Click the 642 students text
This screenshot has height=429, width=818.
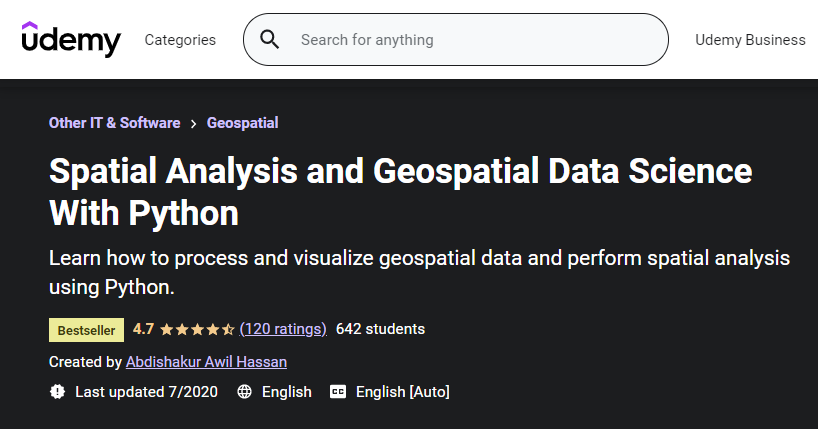(x=380, y=329)
